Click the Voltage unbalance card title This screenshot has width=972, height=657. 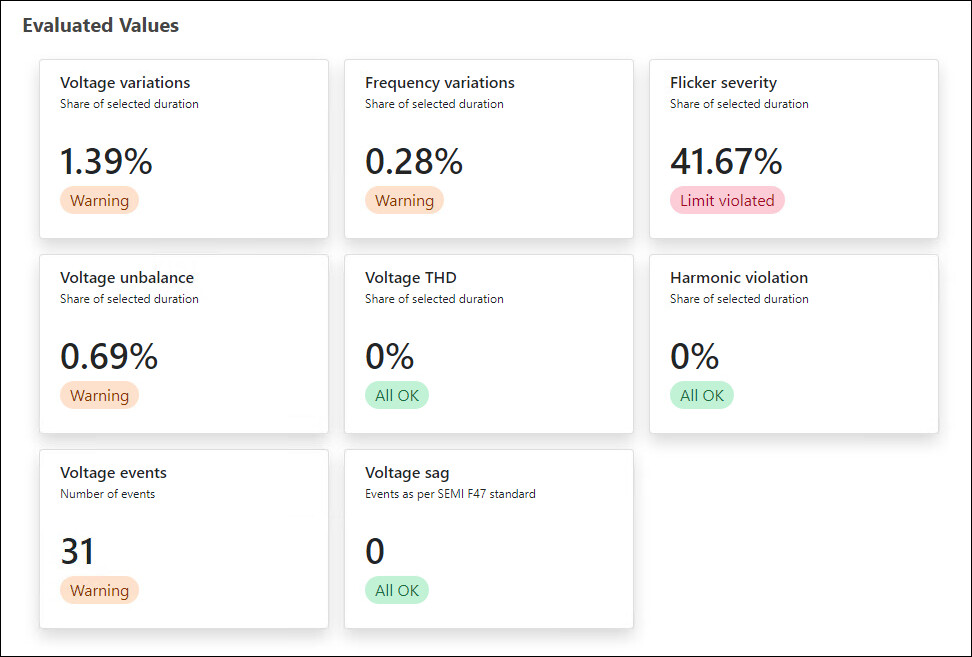tap(127, 278)
